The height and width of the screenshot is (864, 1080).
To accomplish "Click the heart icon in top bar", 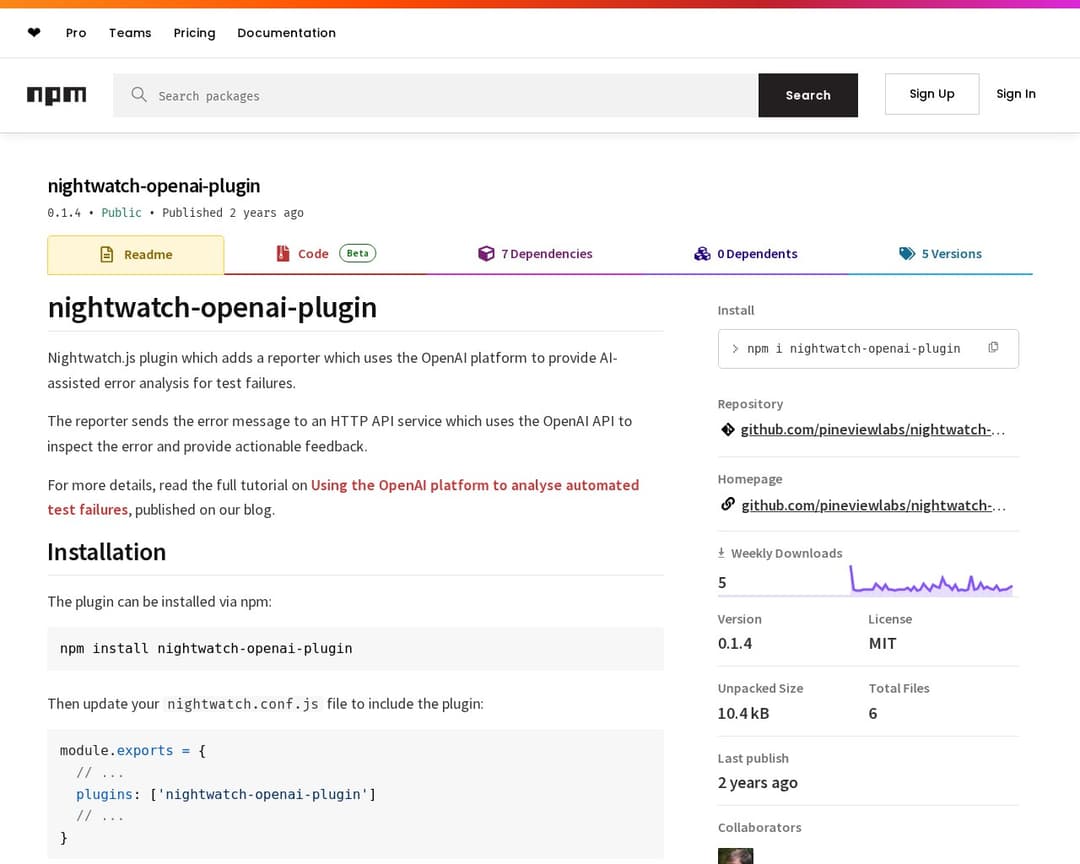I will [34, 32].
